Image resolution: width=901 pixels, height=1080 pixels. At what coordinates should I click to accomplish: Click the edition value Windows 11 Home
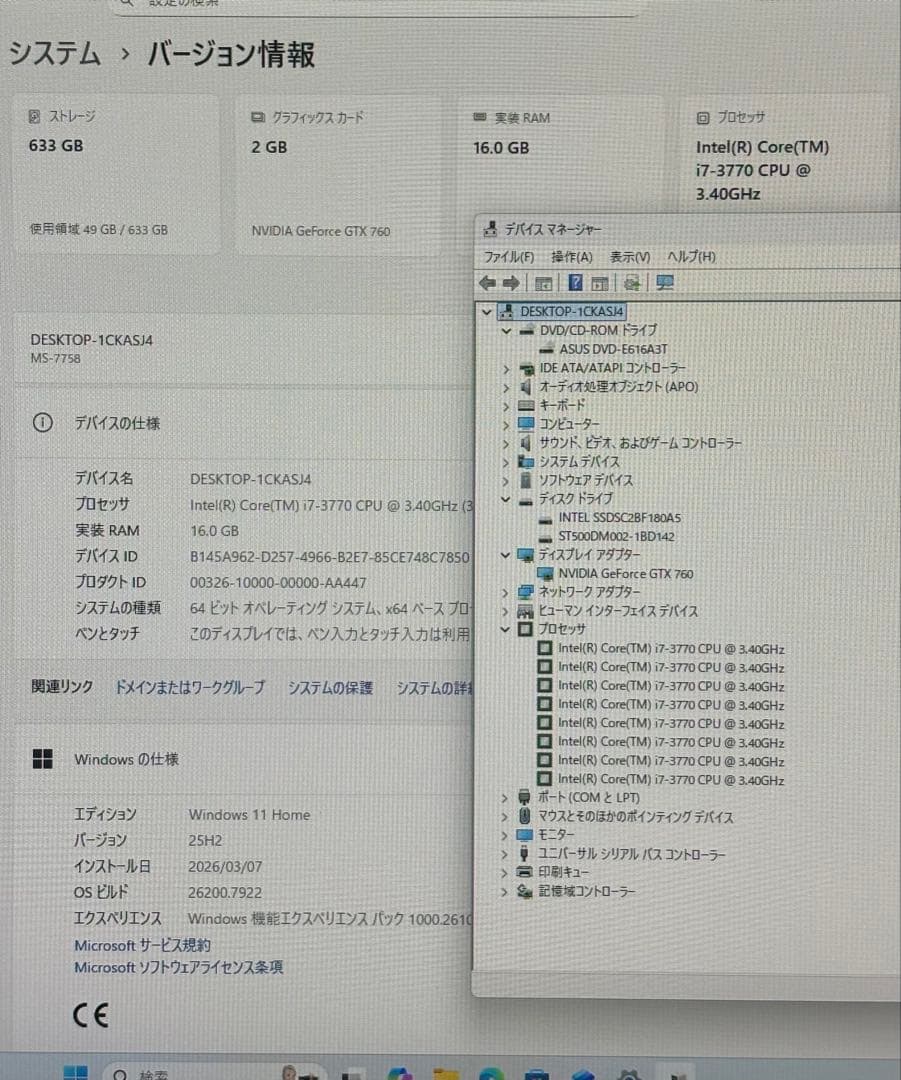click(249, 814)
